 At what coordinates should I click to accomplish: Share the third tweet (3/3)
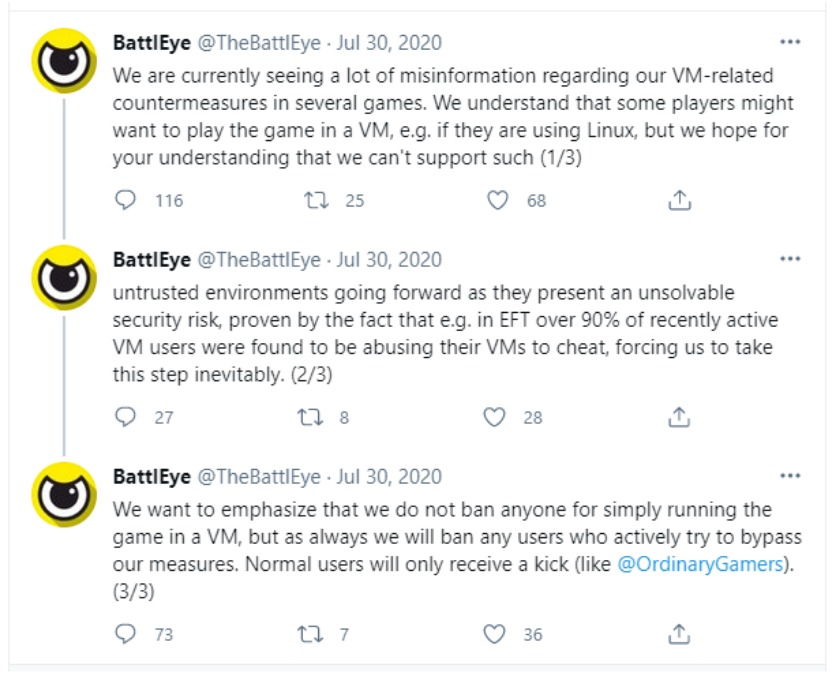click(679, 634)
